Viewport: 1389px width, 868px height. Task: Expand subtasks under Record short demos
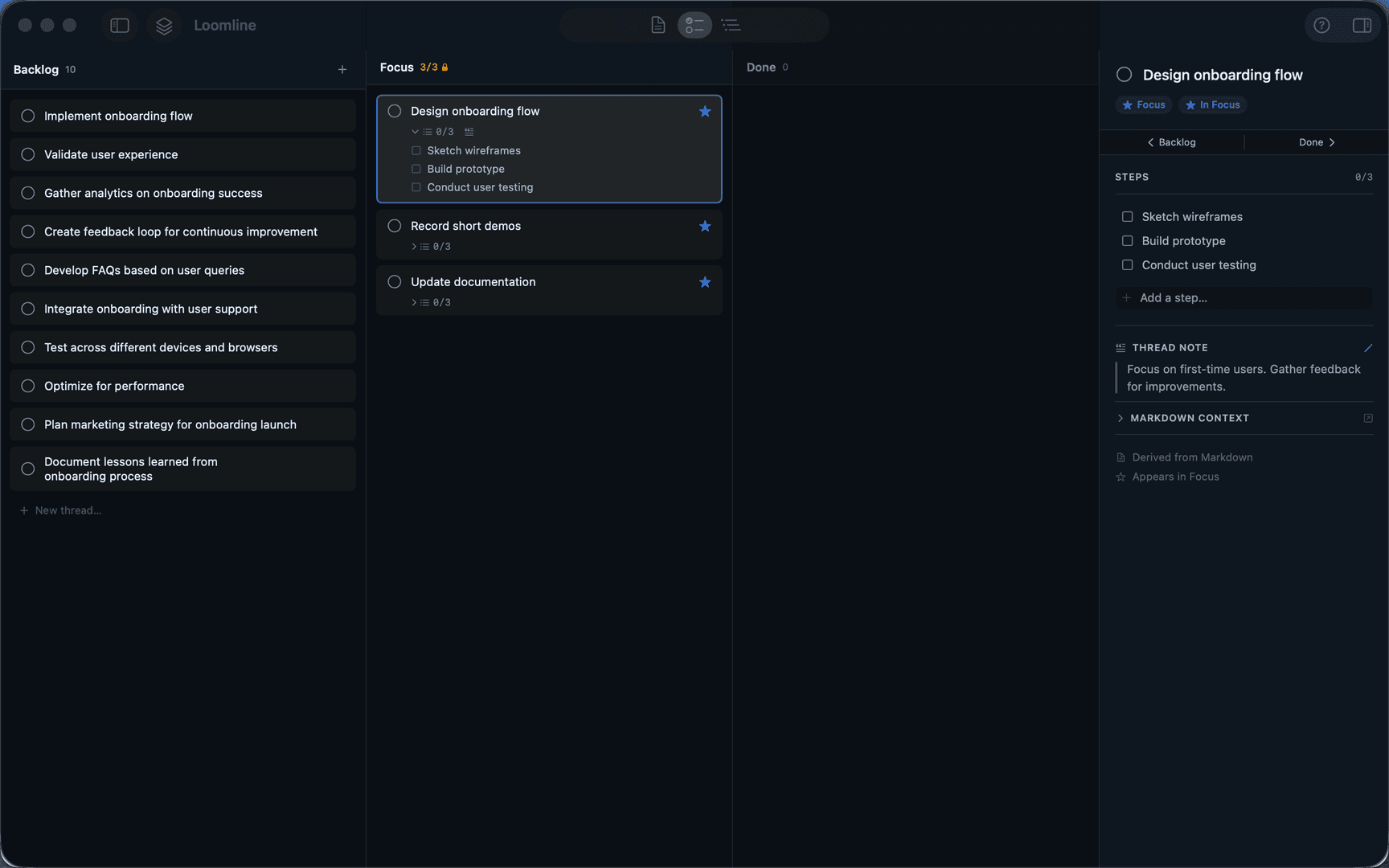tap(413, 246)
